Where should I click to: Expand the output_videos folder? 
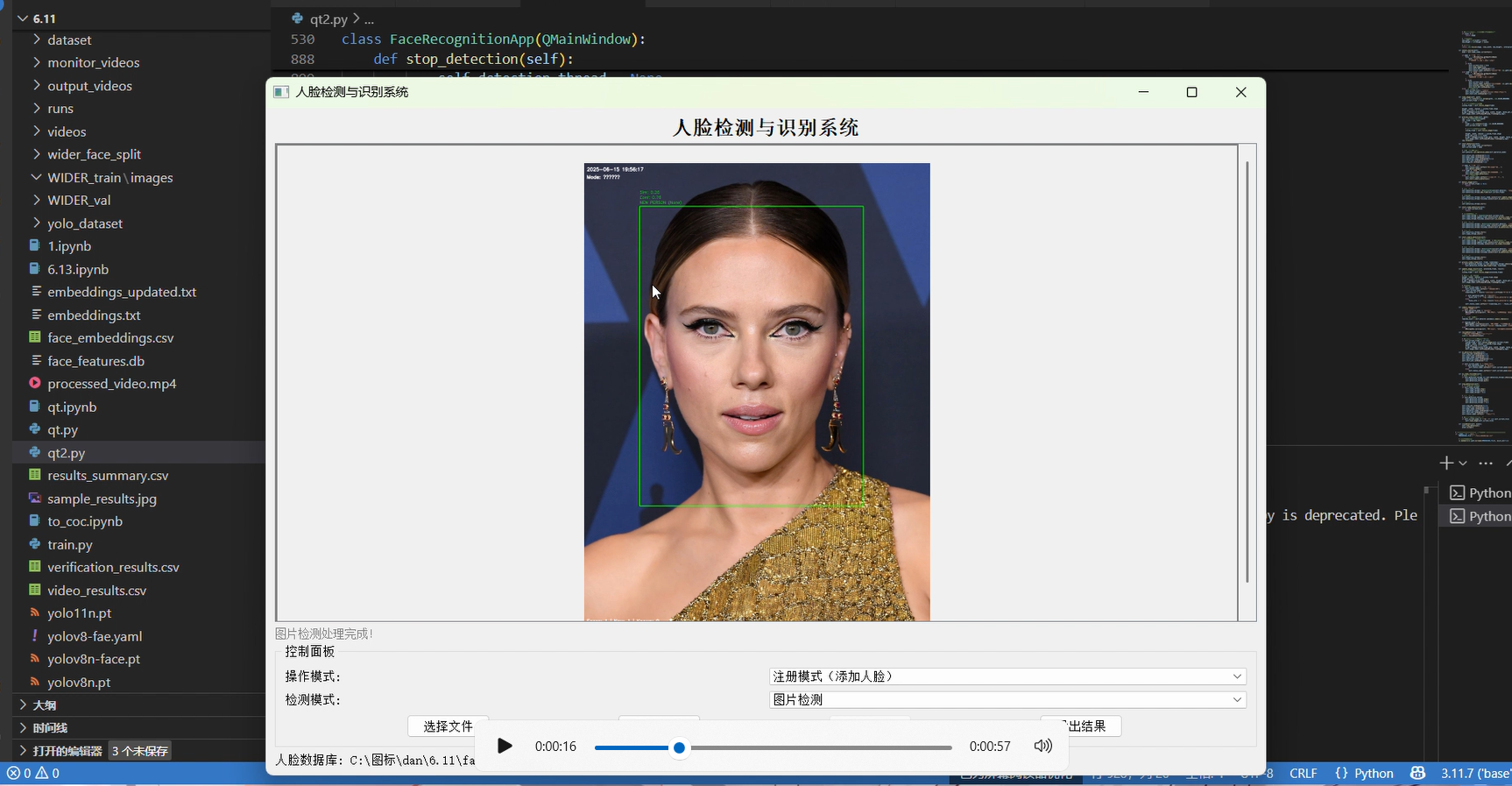click(x=37, y=85)
